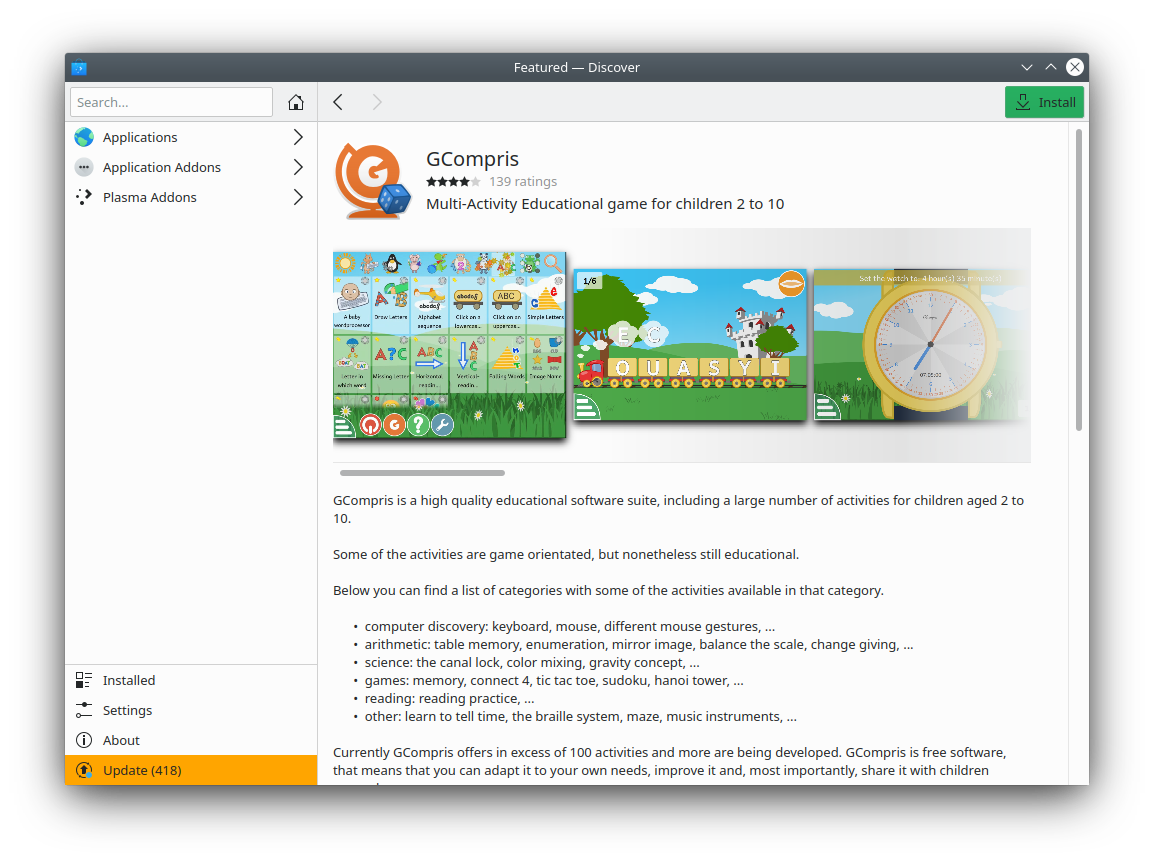Click the 'reading: reading practice' bullet
The image size is (1154, 862).
(450, 699)
